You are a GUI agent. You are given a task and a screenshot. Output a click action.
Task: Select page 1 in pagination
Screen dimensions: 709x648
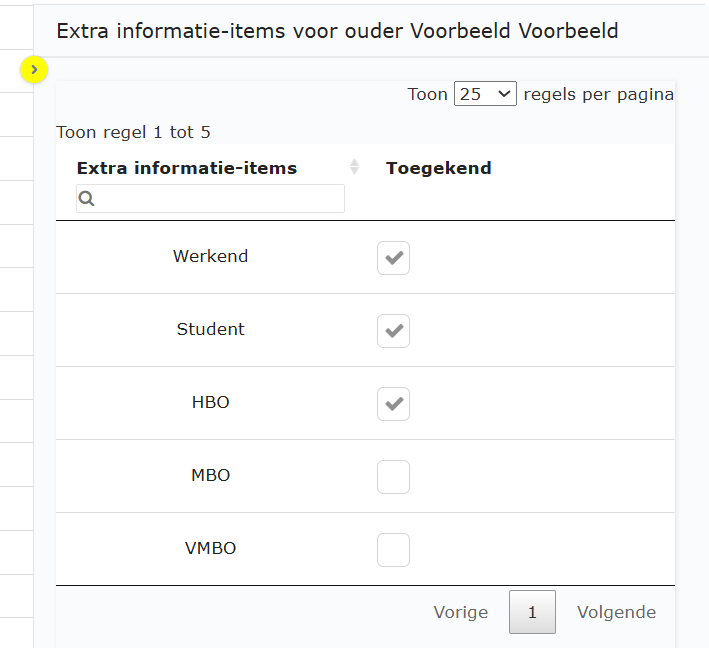pos(532,612)
